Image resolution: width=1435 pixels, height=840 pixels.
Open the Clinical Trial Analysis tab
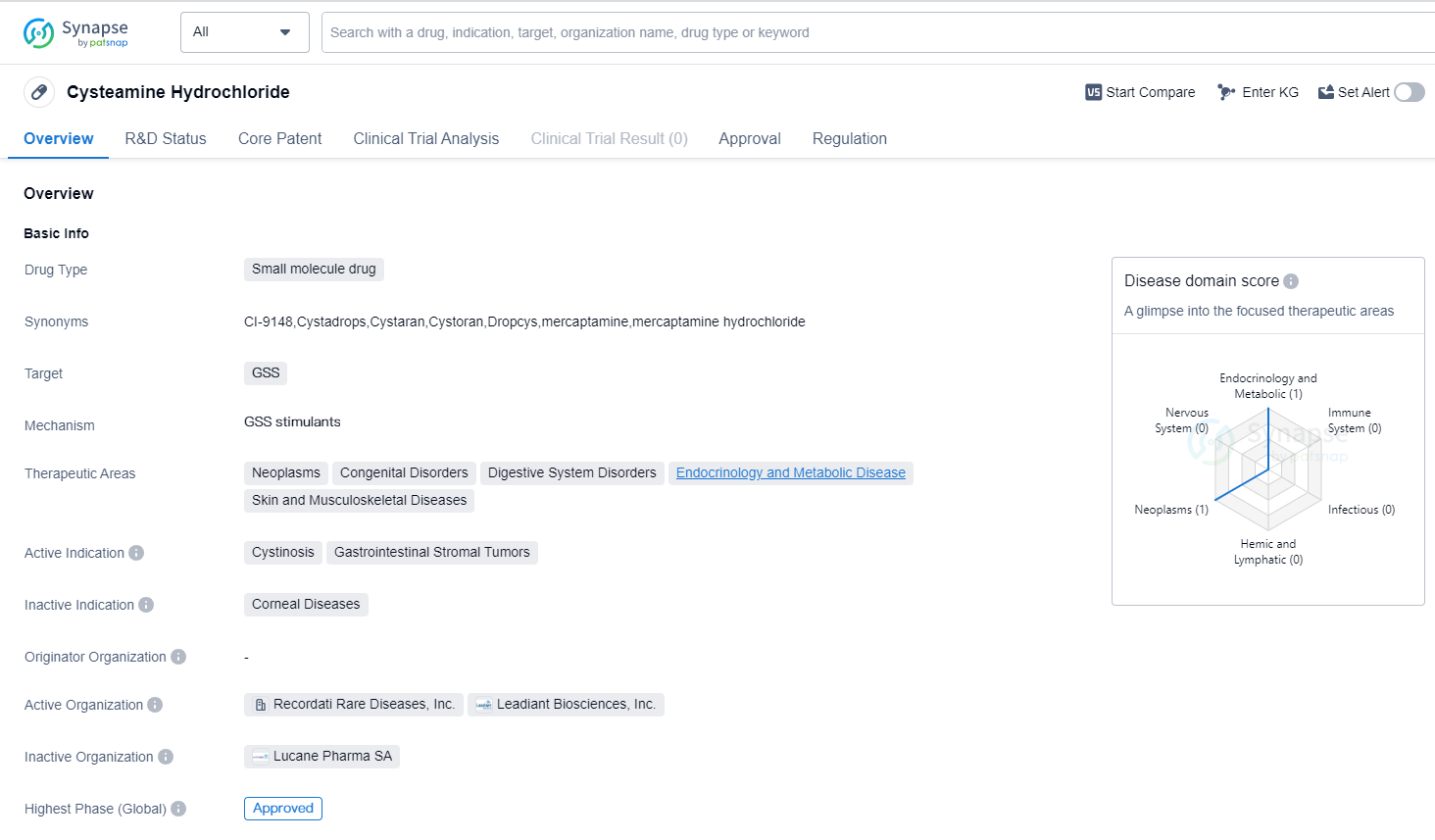pyautogui.click(x=425, y=139)
